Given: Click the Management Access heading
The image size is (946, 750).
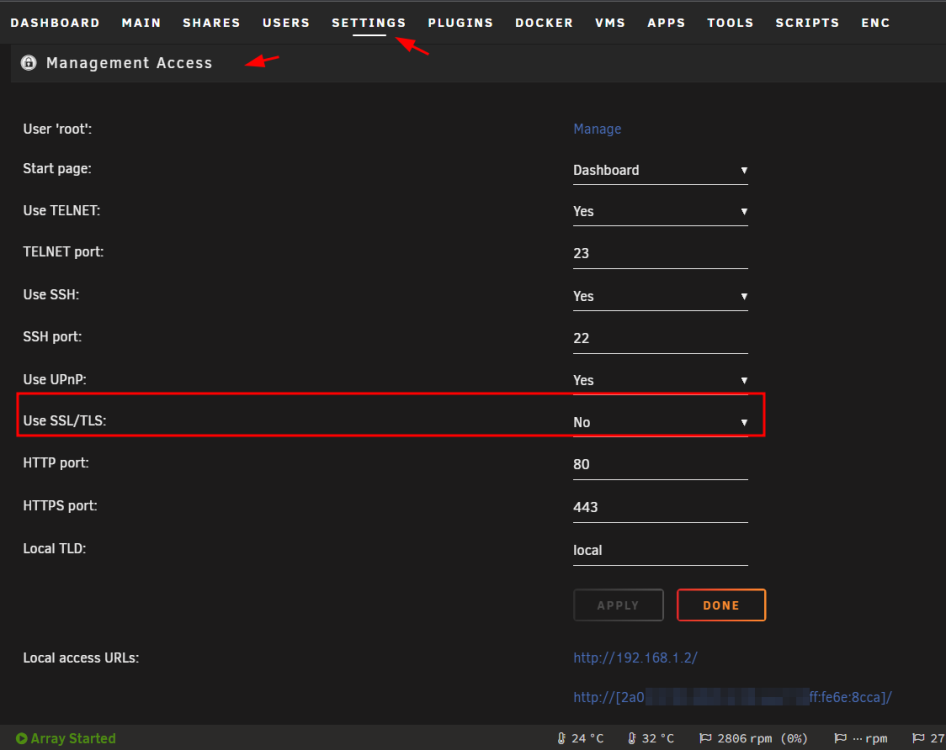Looking at the screenshot, I should [x=129, y=63].
